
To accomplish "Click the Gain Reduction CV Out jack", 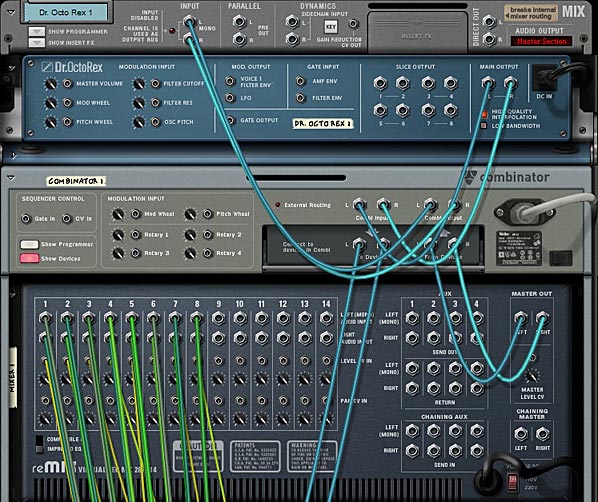I will [x=354, y=24].
